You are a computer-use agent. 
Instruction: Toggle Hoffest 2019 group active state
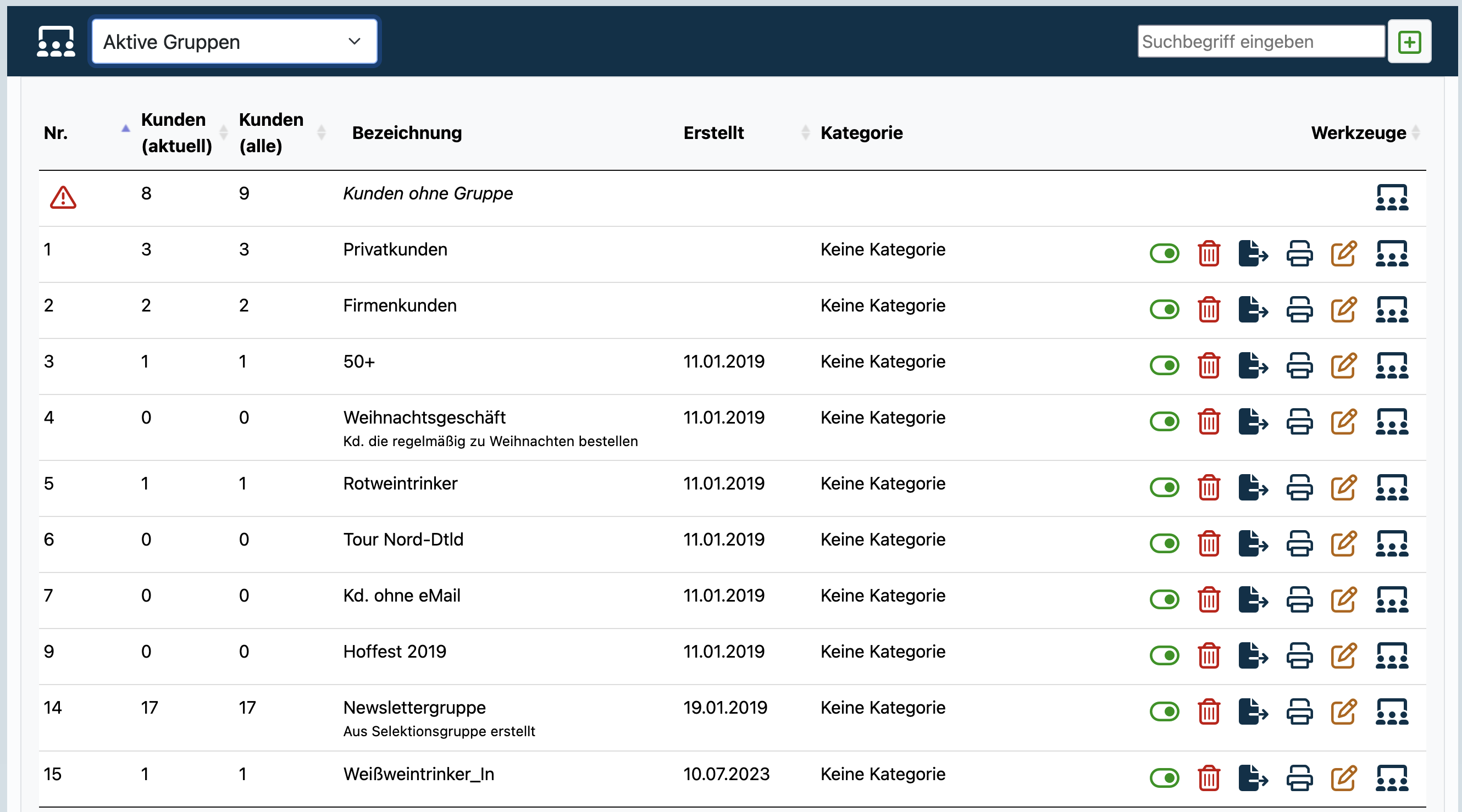1164,655
